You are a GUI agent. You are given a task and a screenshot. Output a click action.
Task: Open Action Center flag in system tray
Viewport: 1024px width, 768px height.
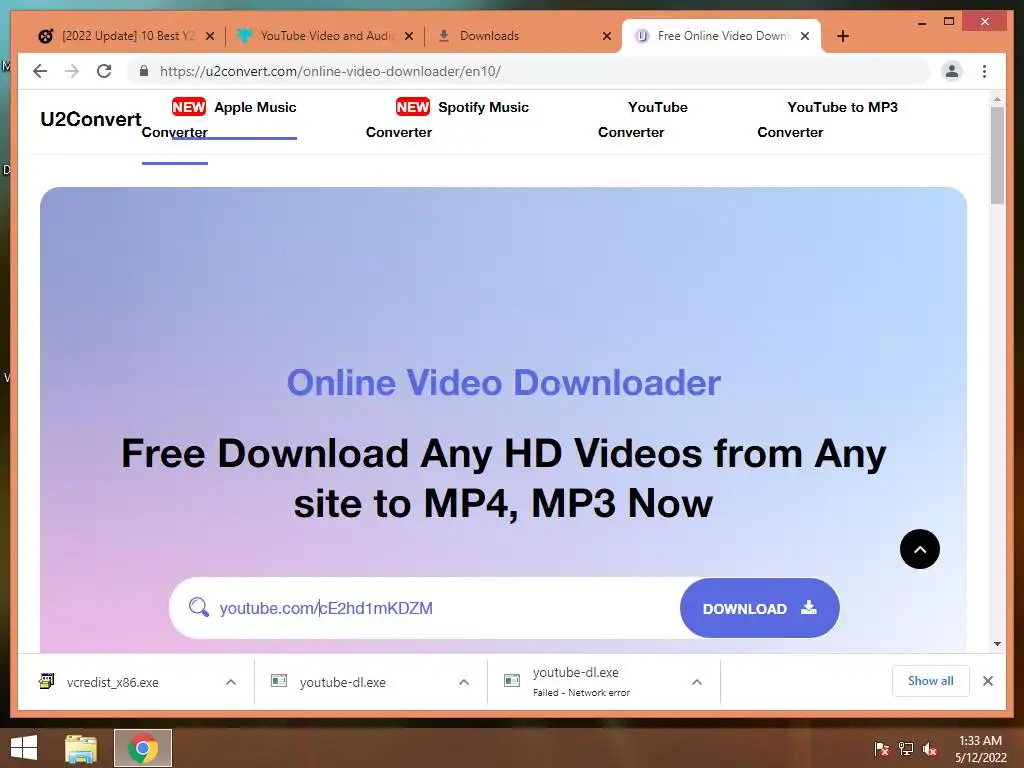[881, 749]
